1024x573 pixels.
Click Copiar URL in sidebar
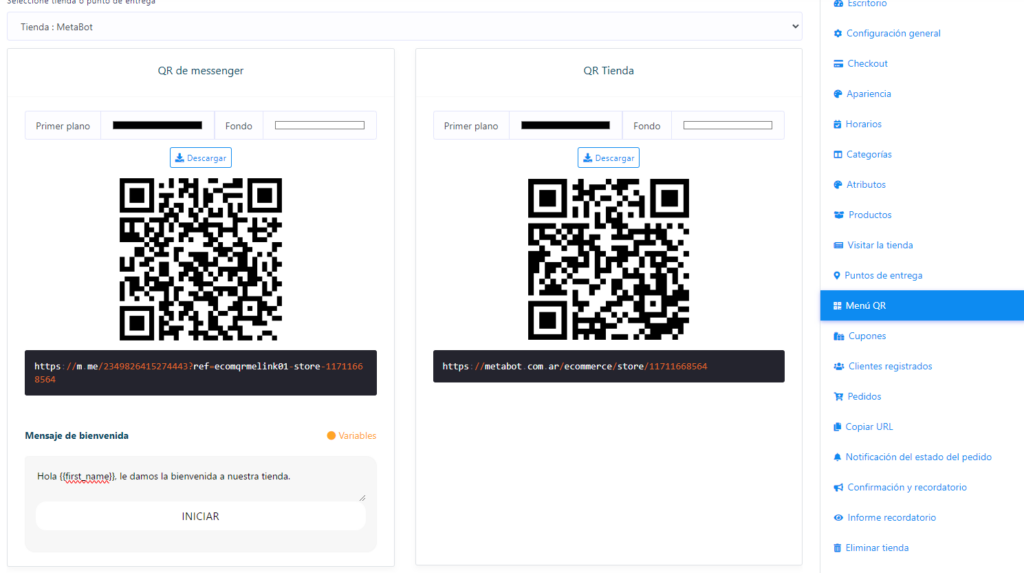869,427
